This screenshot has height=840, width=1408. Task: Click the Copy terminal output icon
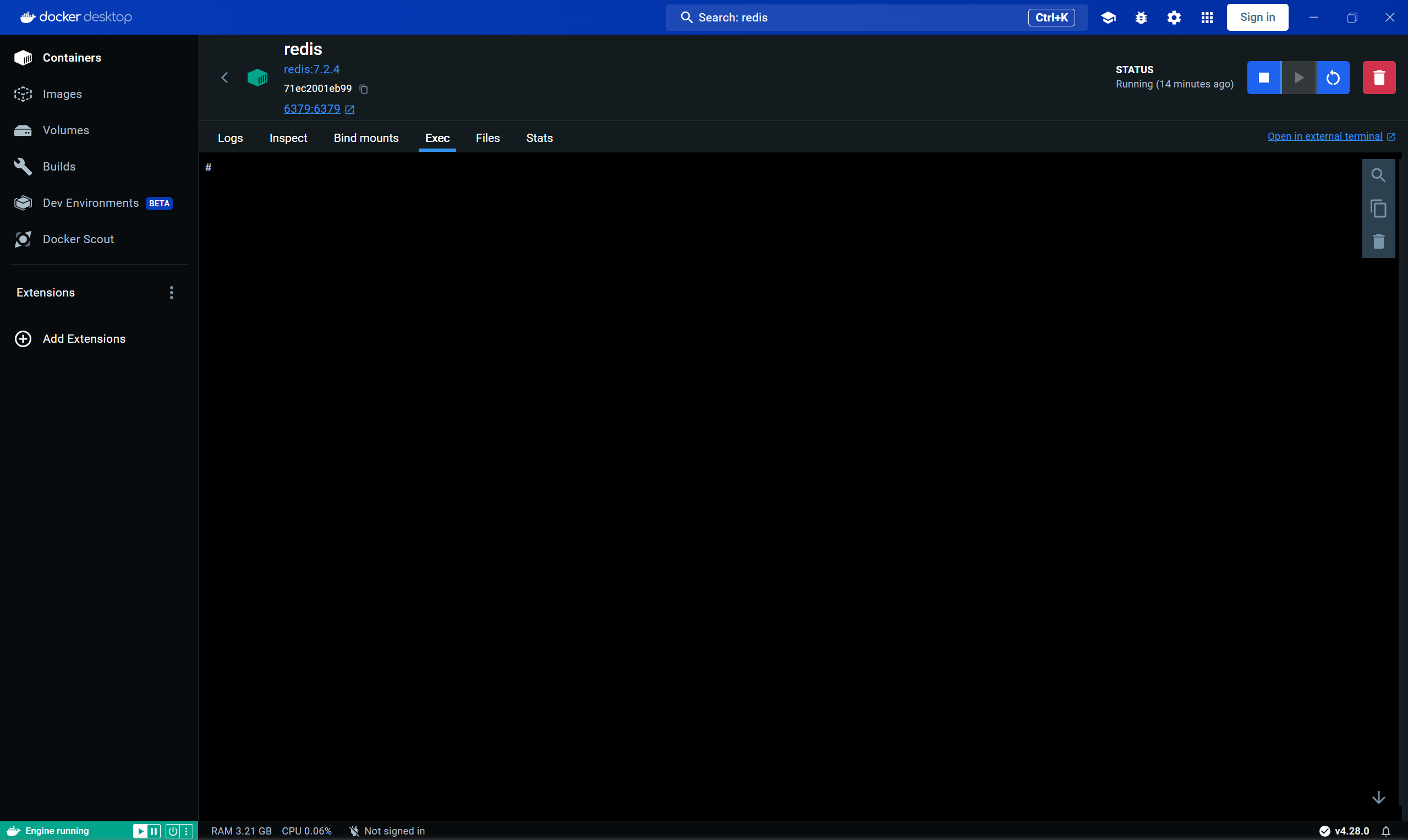pos(1378,208)
